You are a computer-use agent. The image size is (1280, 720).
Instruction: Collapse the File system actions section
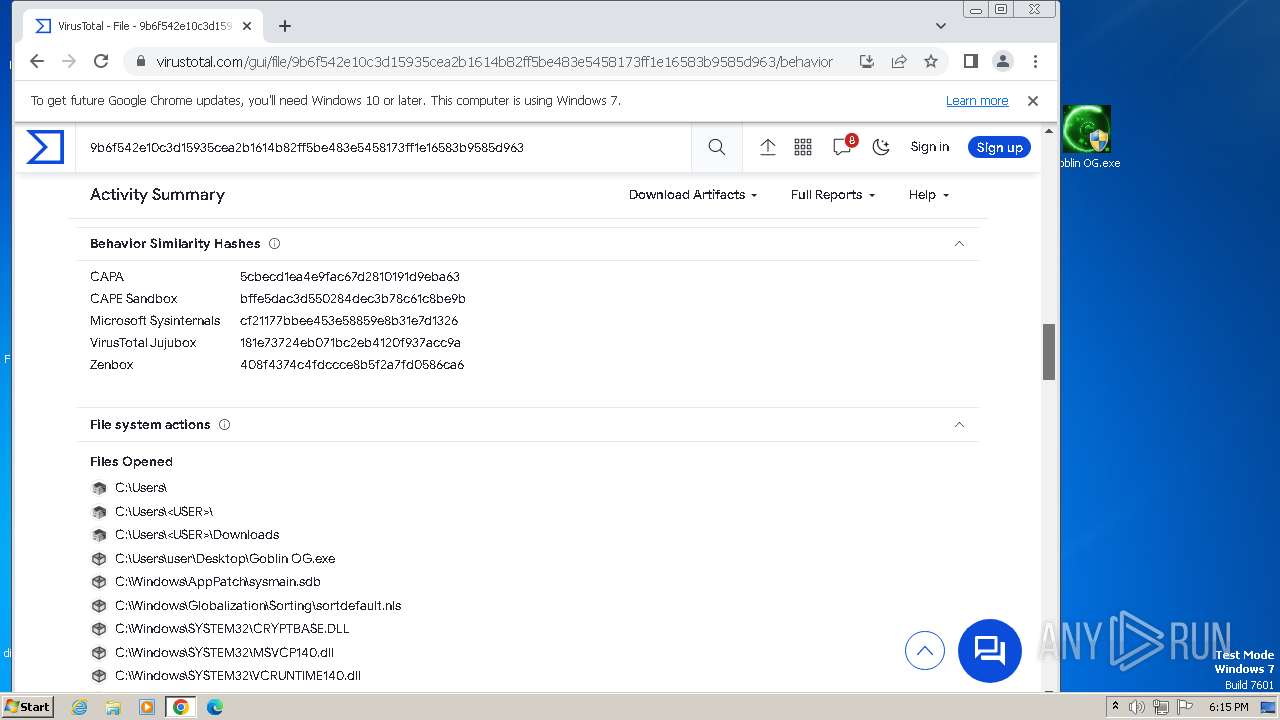959,424
